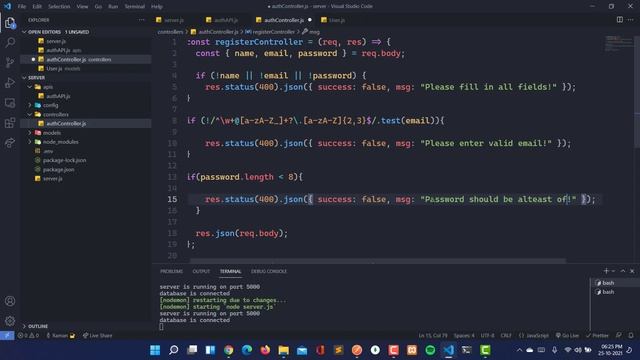The height and width of the screenshot is (360, 640).
Task: Open editor more actions ellipsis
Action: point(631,20)
